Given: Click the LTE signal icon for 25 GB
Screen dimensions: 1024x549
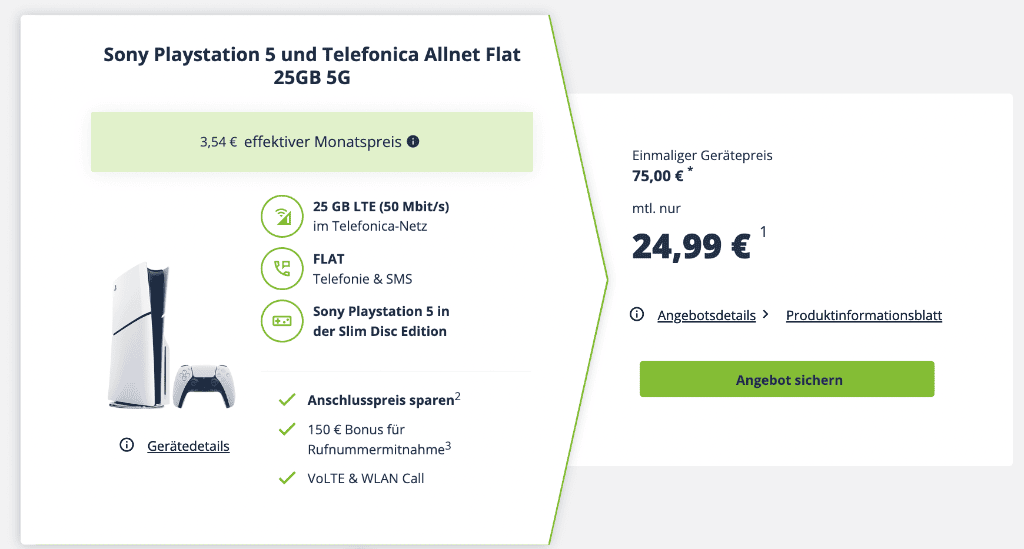Looking at the screenshot, I should (282, 216).
